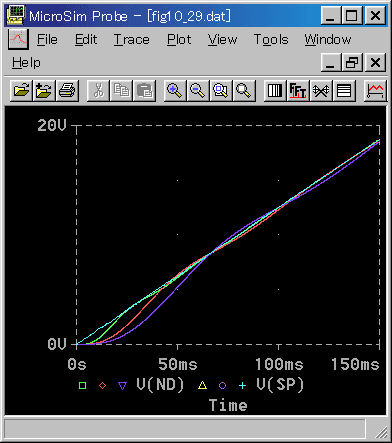
Task: Toggle the FFT (Fourier) button
Action: point(298,90)
